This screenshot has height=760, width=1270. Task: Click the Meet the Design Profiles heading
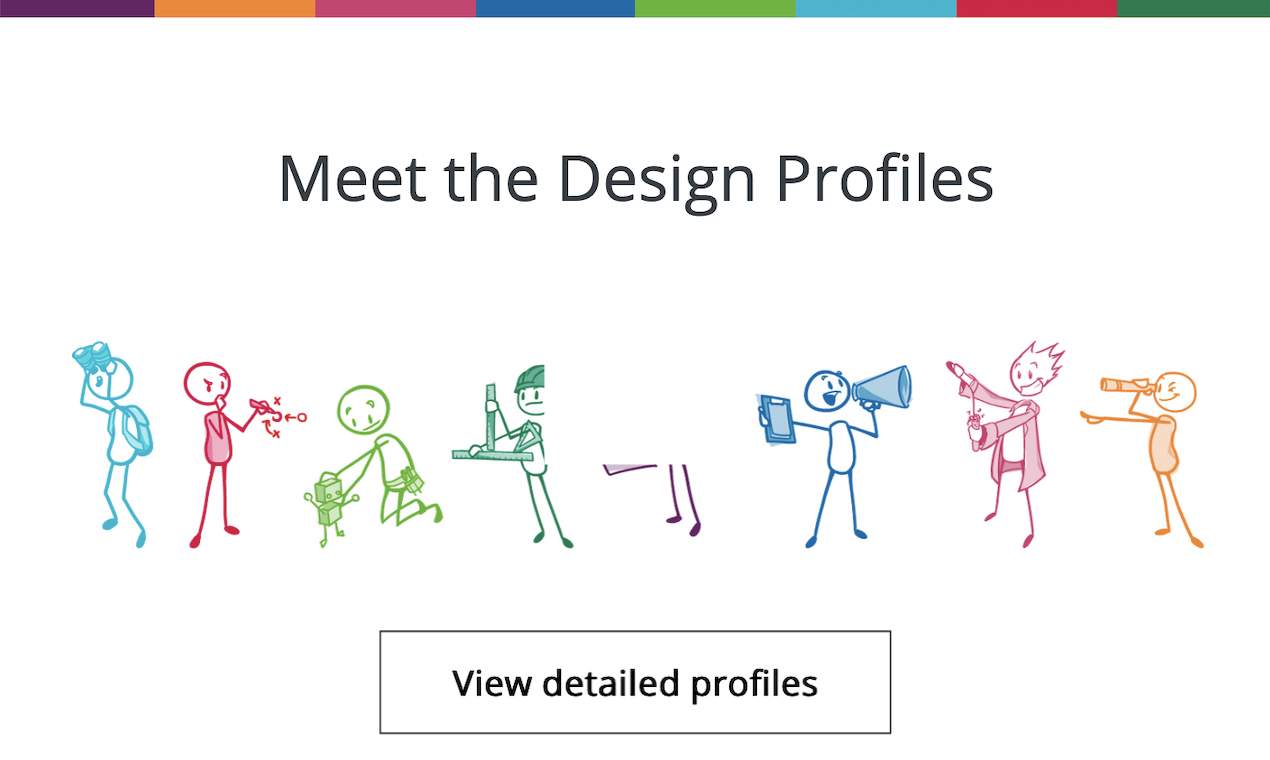635,178
